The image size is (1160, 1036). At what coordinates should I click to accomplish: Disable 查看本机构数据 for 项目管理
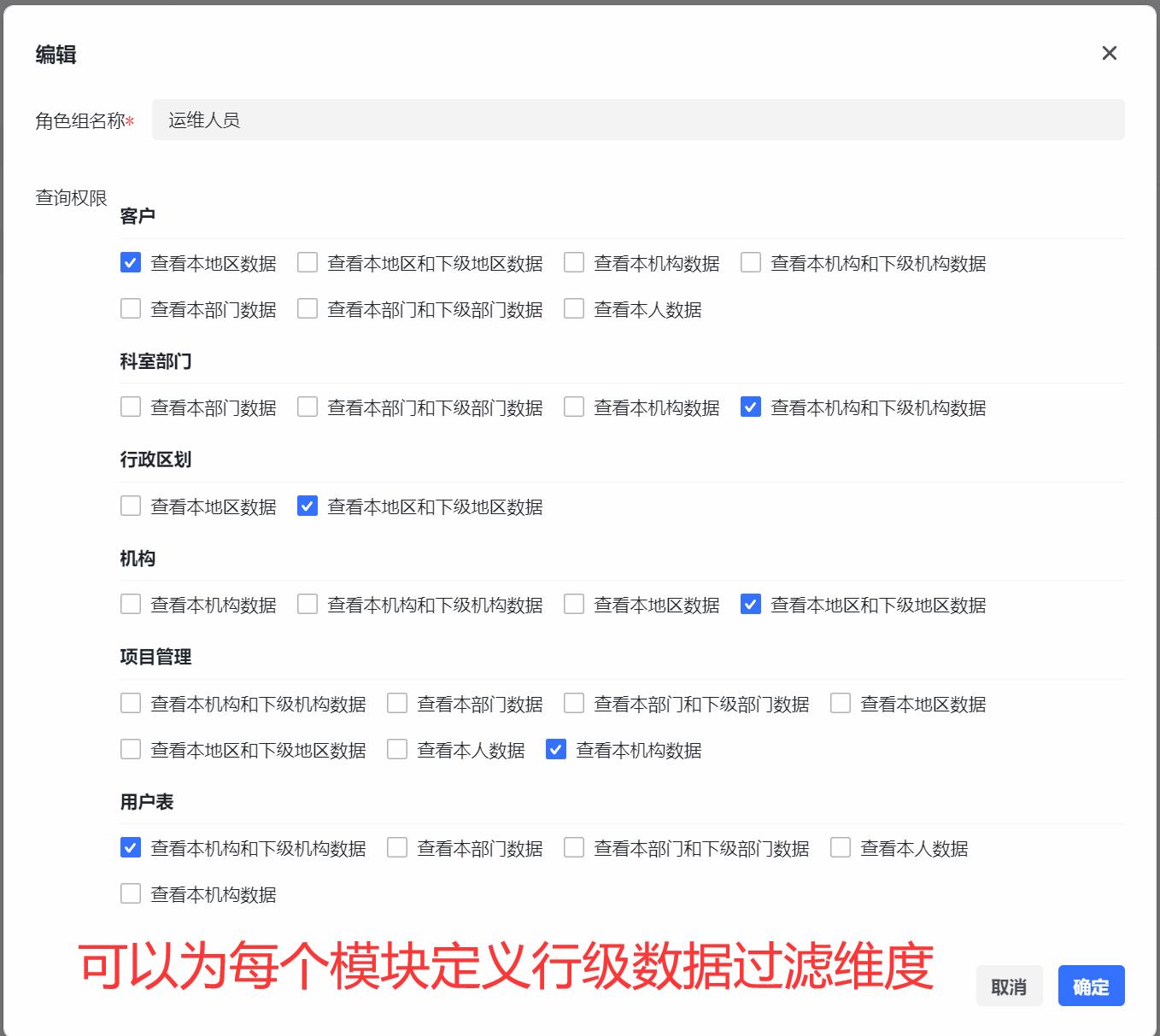tap(556, 750)
